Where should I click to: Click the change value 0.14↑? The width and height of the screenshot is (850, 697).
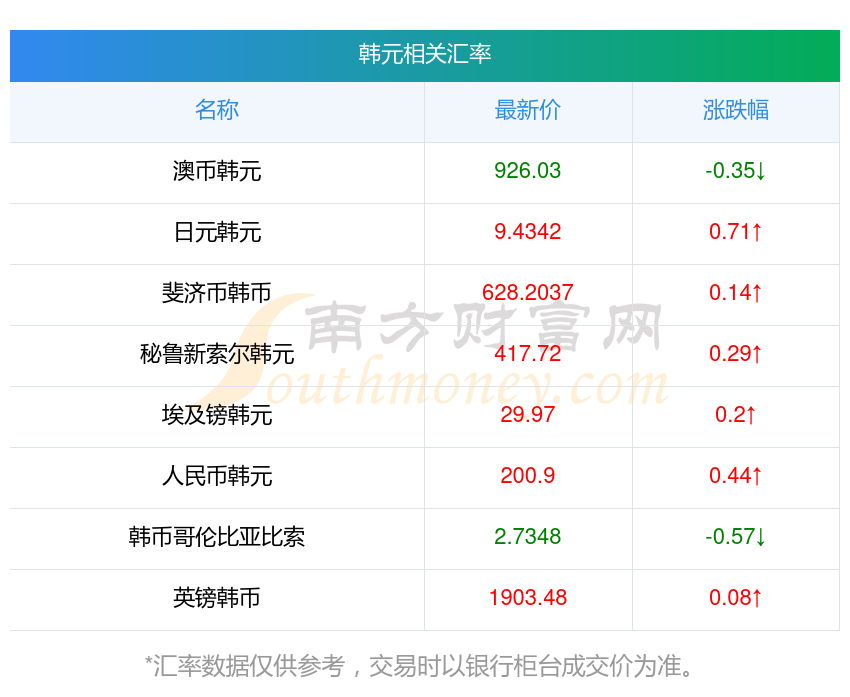point(735,293)
